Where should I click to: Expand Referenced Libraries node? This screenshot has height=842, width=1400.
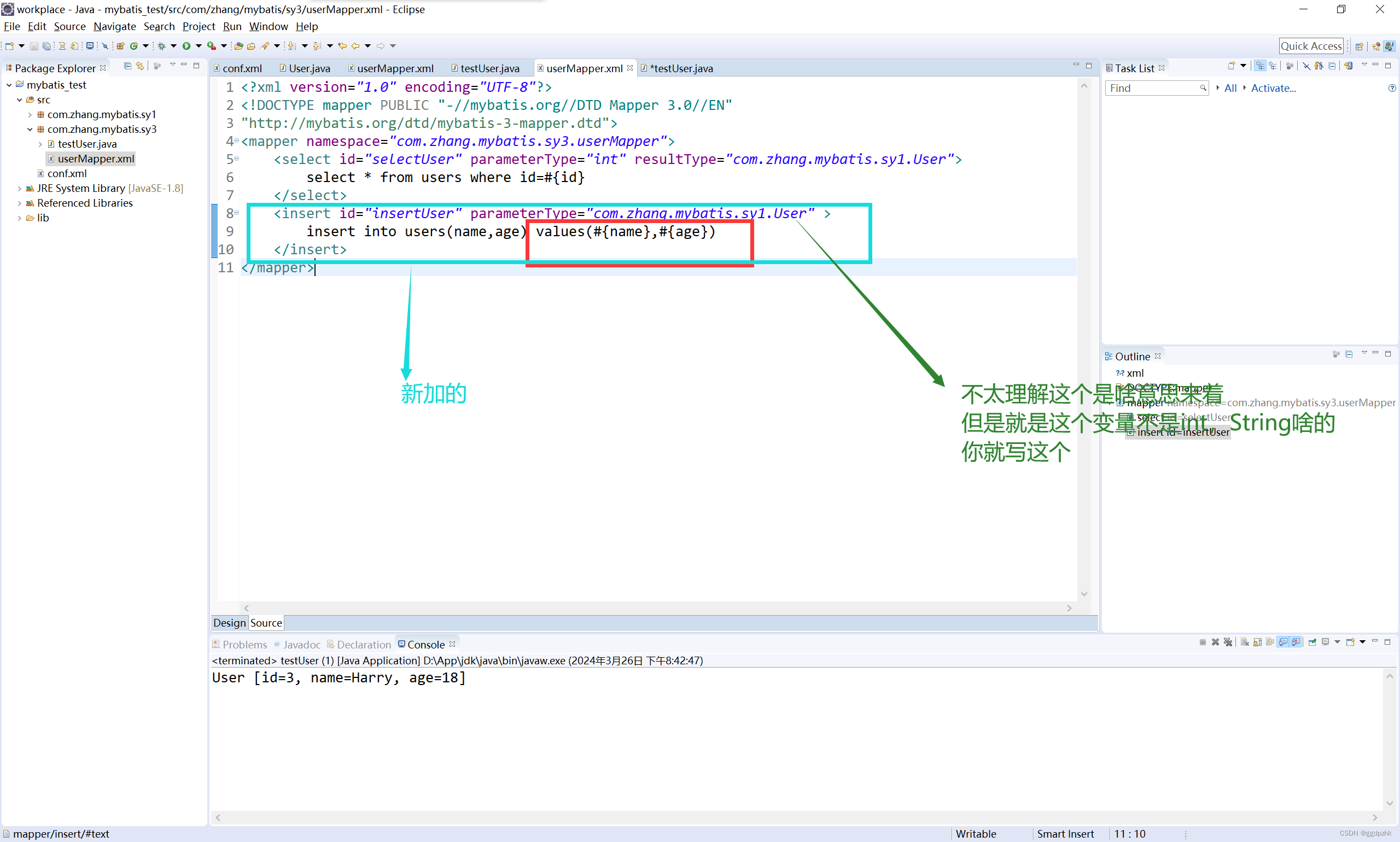coord(19,203)
